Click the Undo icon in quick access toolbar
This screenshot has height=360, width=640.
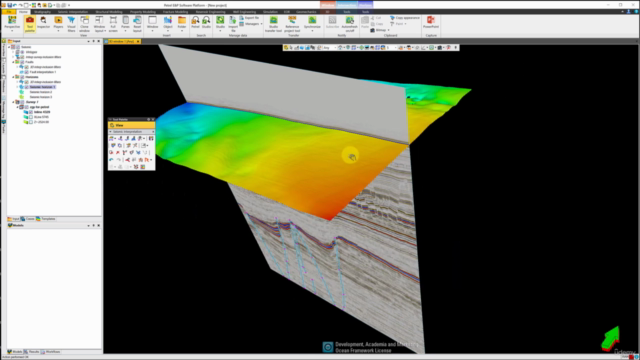(15, 5)
